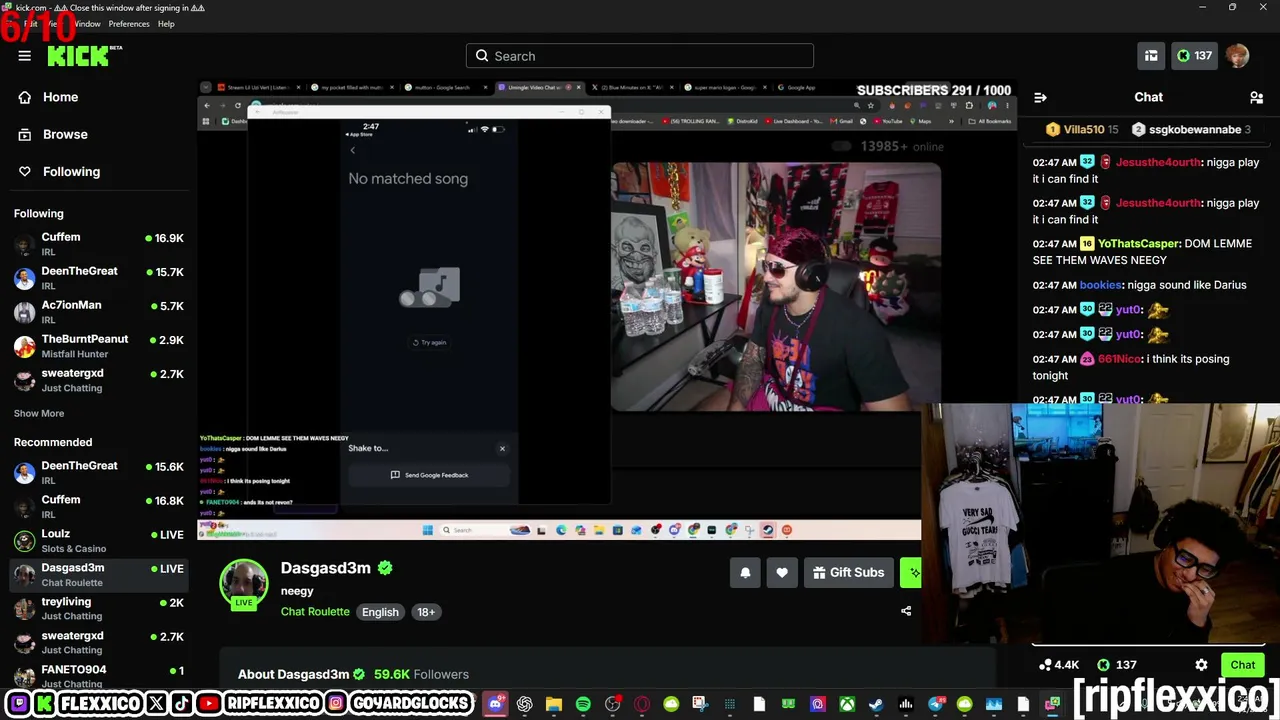
Task: Click the Chat Roulette category link
Action: (x=315, y=612)
